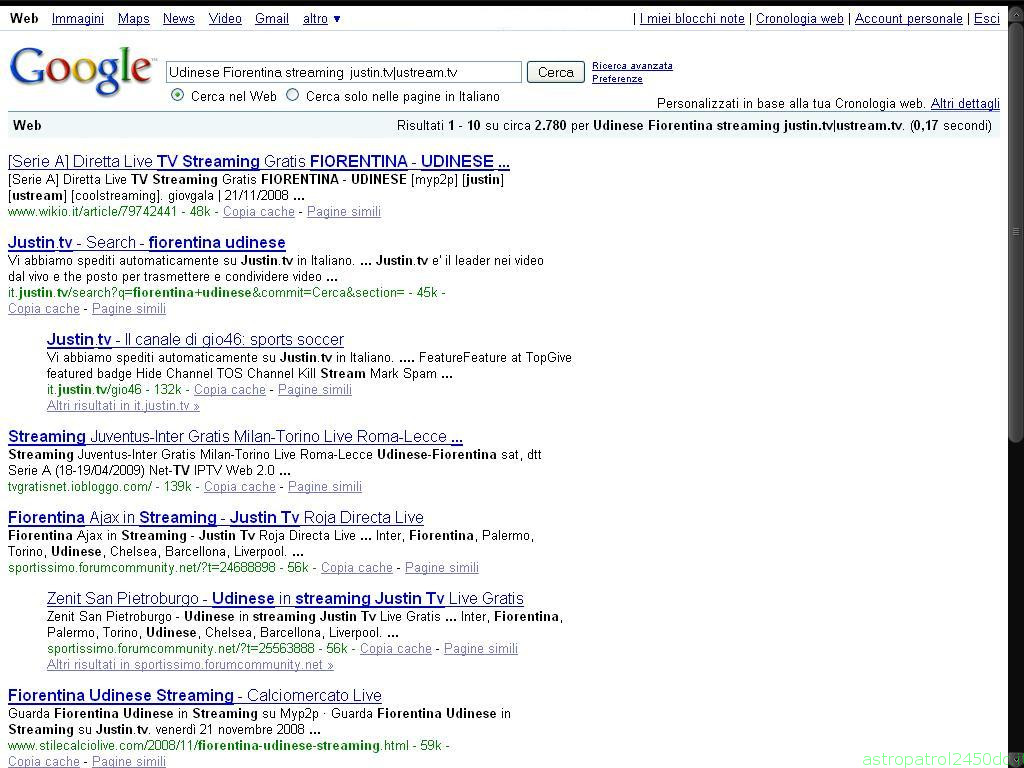The height and width of the screenshot is (768, 1024).
Task: Open 'Pagine simili' for tvgratisnet.iobloggo.com result
Action: [x=325, y=487]
